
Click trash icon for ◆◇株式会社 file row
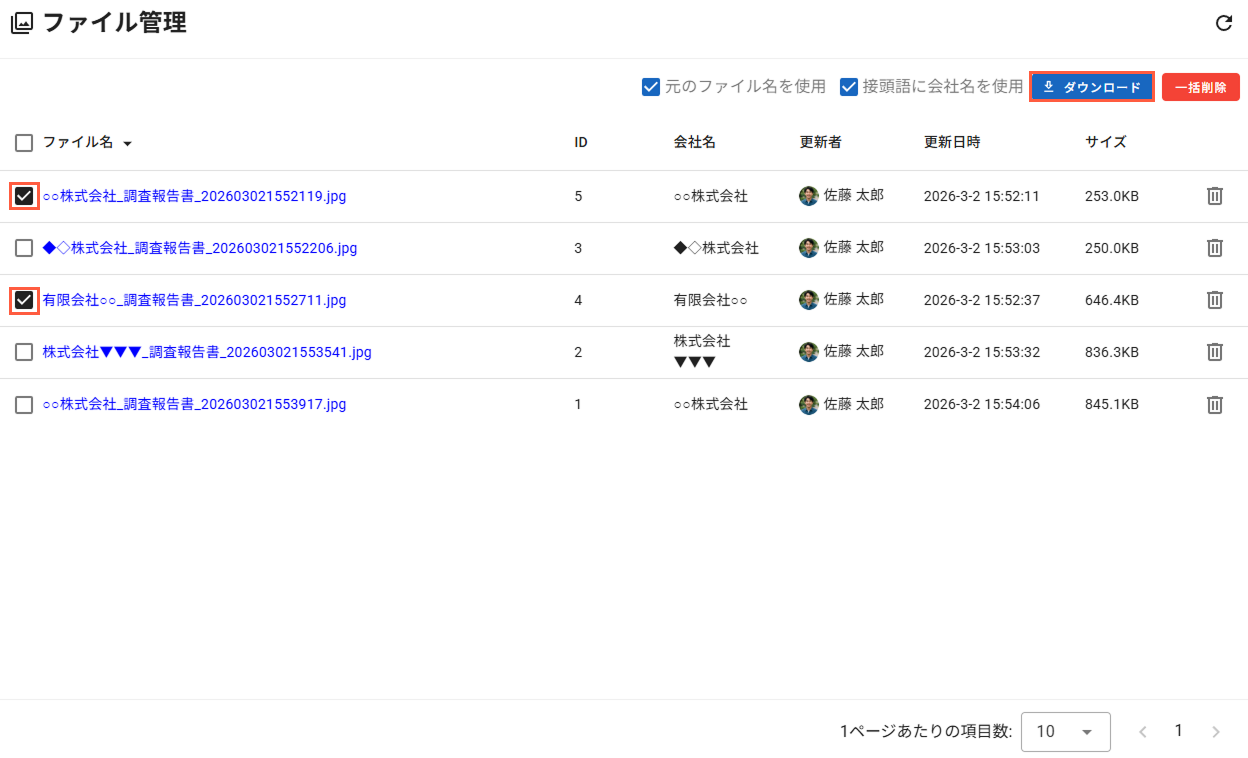point(1214,248)
